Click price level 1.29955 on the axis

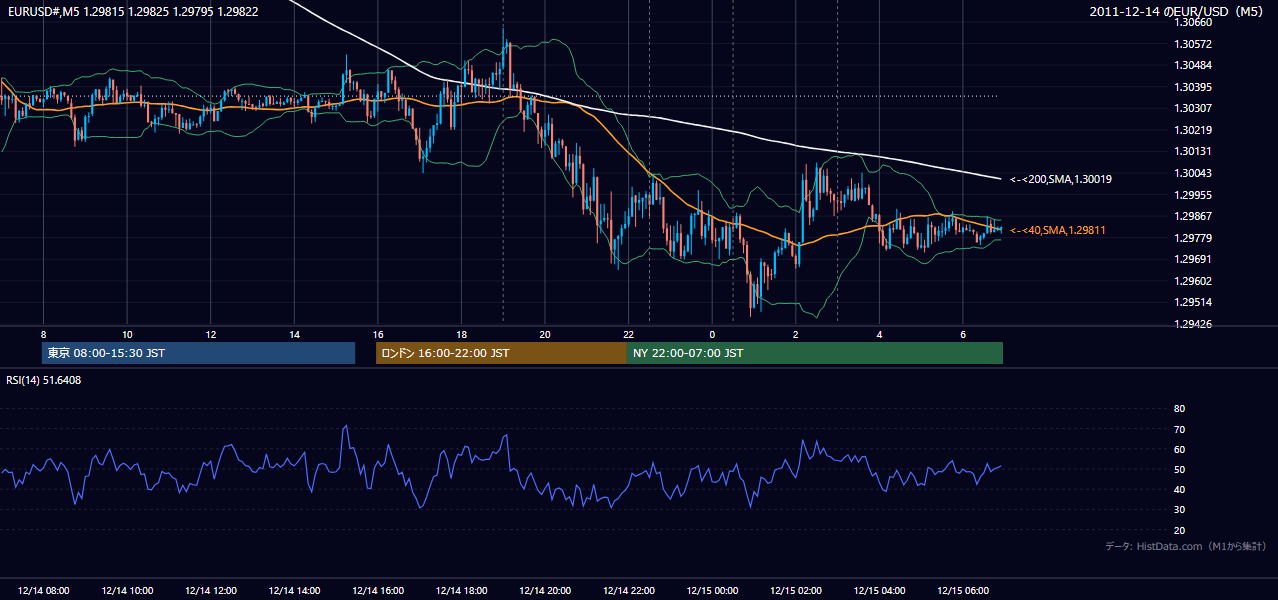[x=1193, y=195]
